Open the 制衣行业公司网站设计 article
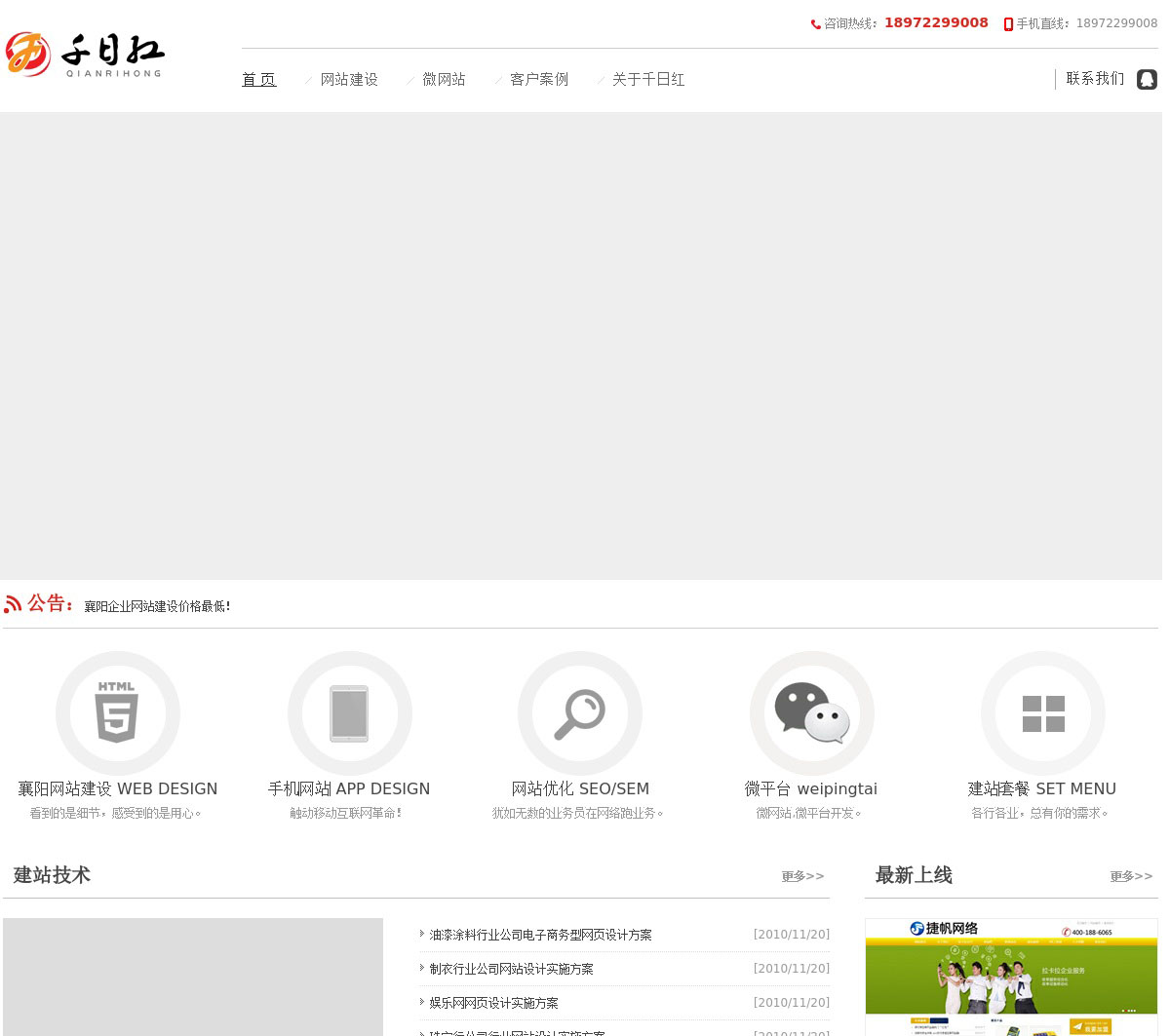This screenshot has height=1036, width=1170. pos(511,969)
